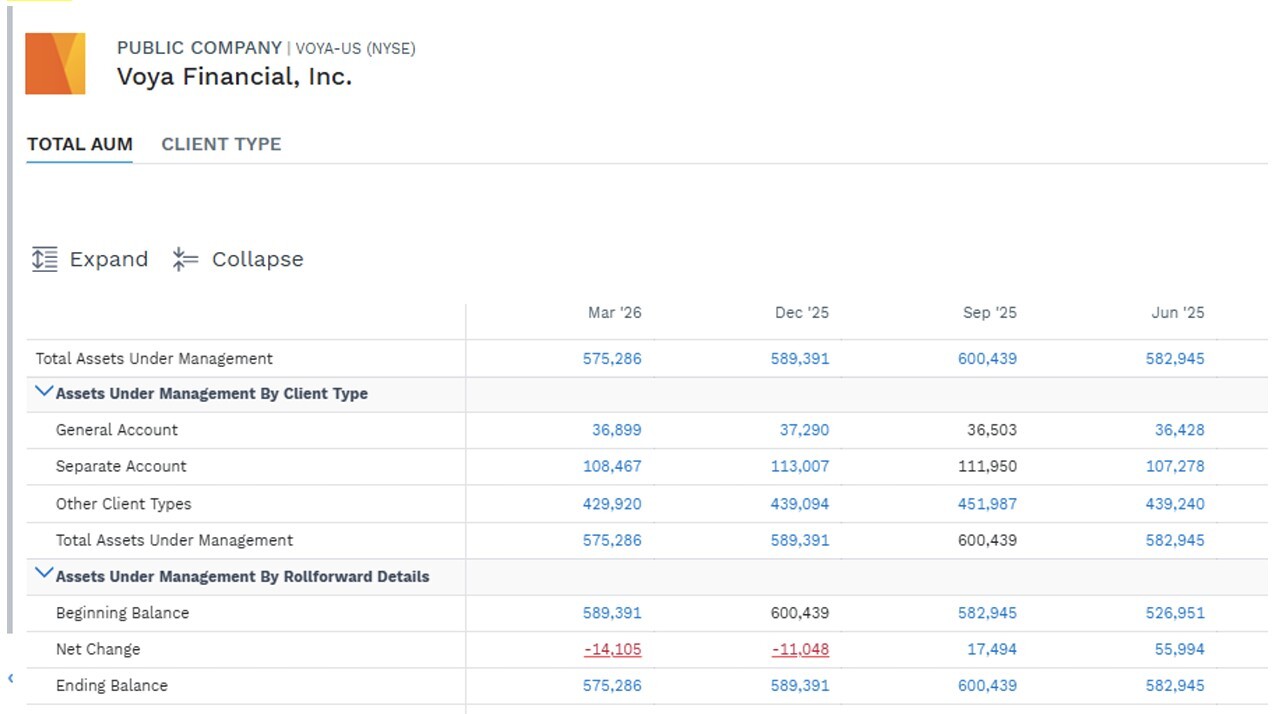Open Mar '26 Total AUM value 575,286 in top row

(x=612, y=358)
